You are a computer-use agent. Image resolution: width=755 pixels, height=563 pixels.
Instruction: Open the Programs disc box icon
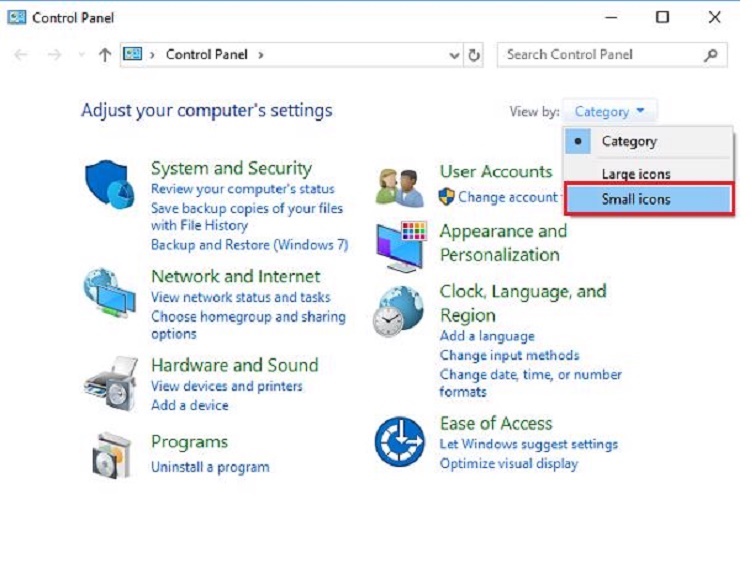(109, 455)
